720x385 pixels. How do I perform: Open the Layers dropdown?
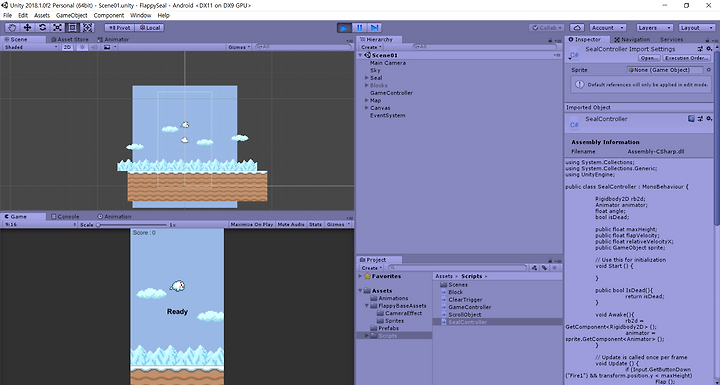654,28
